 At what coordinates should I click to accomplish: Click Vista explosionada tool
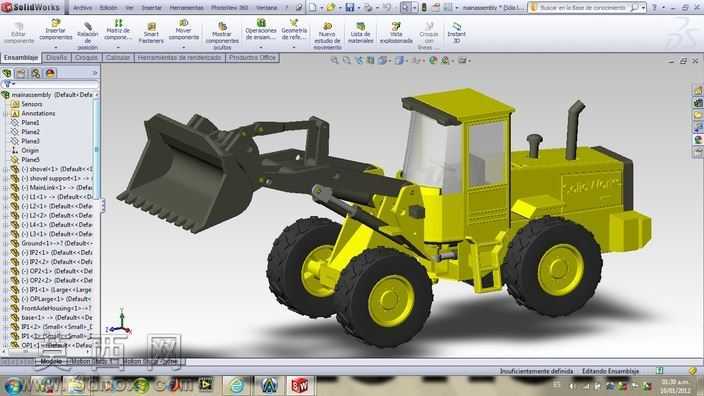(x=396, y=33)
